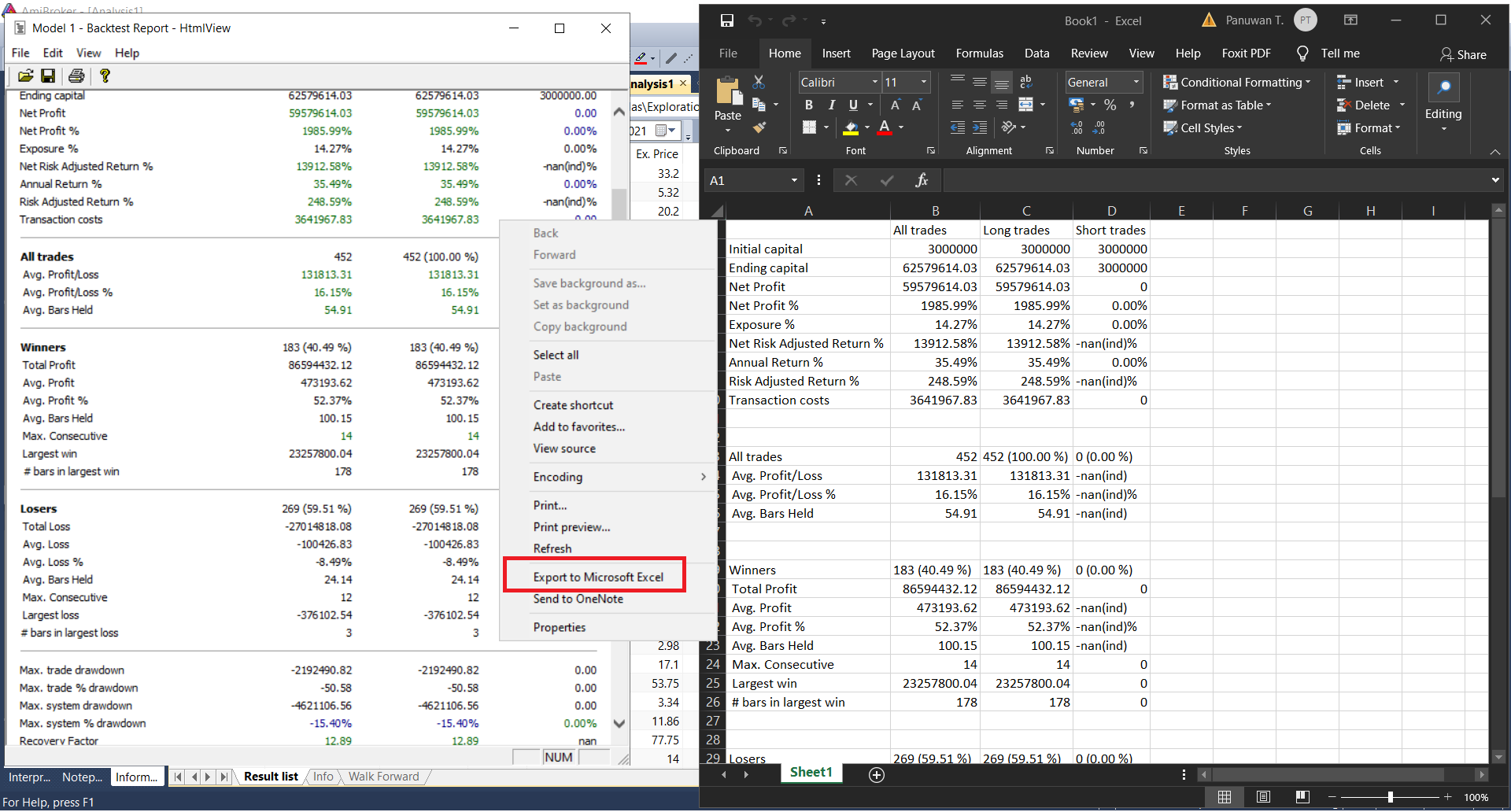Open the Tell me search box

pos(1328,54)
